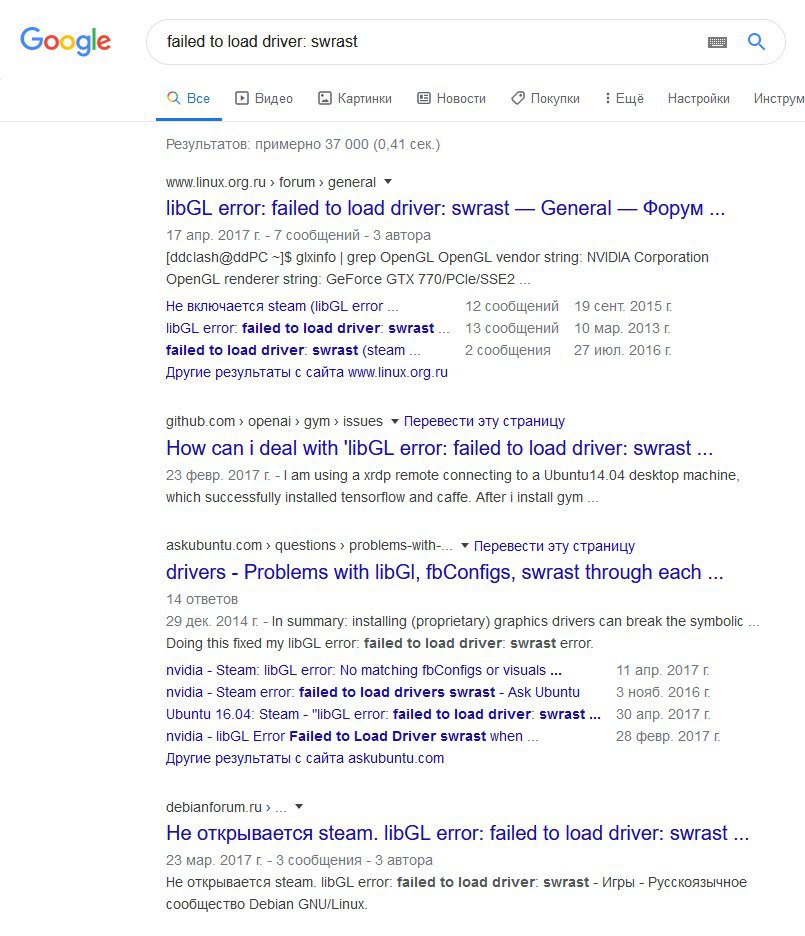Click the github.com › openai › gym › issues breadcrumb
This screenshot has width=805, height=936.
coord(274,421)
